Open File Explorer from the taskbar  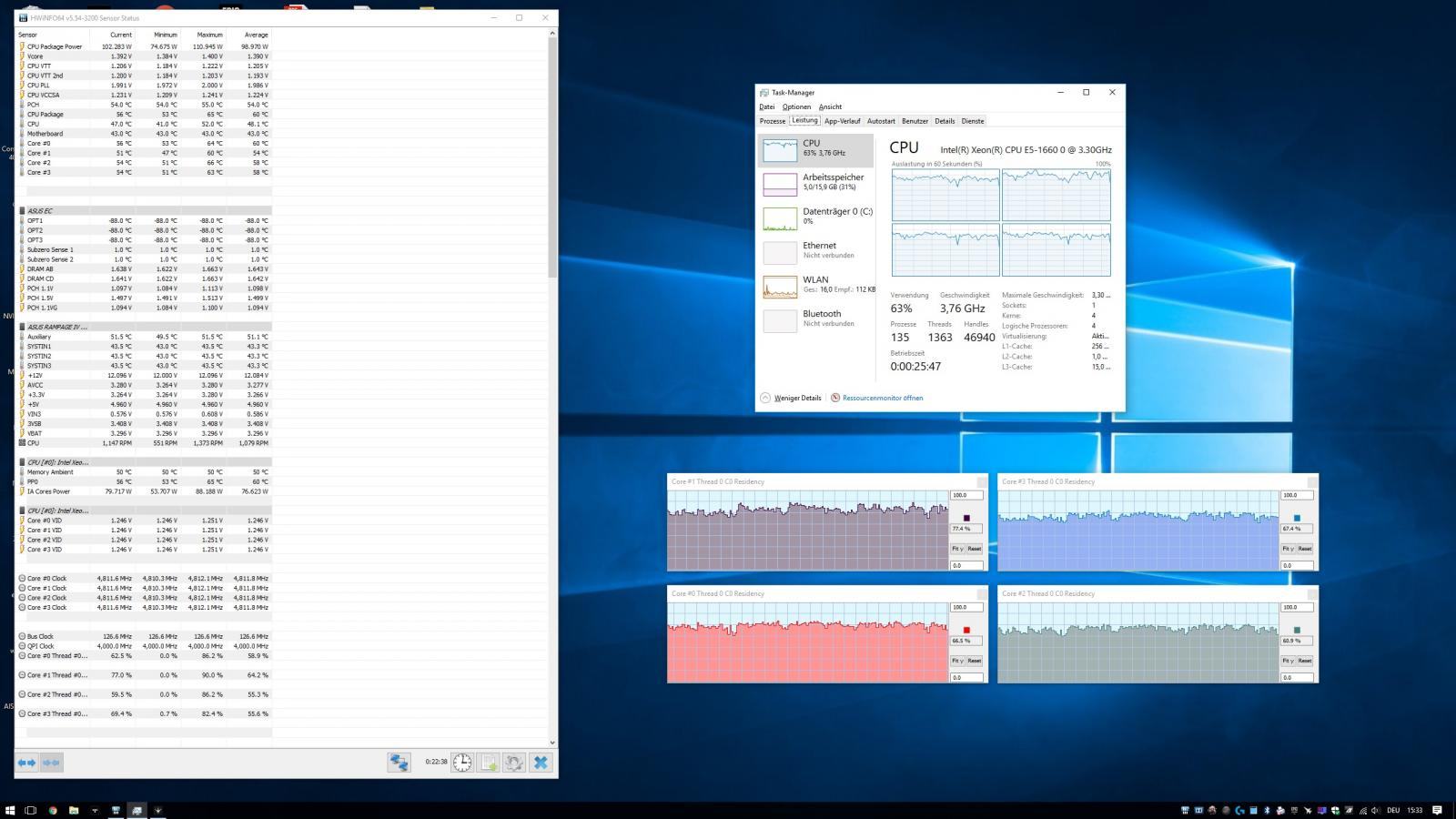pos(74,810)
